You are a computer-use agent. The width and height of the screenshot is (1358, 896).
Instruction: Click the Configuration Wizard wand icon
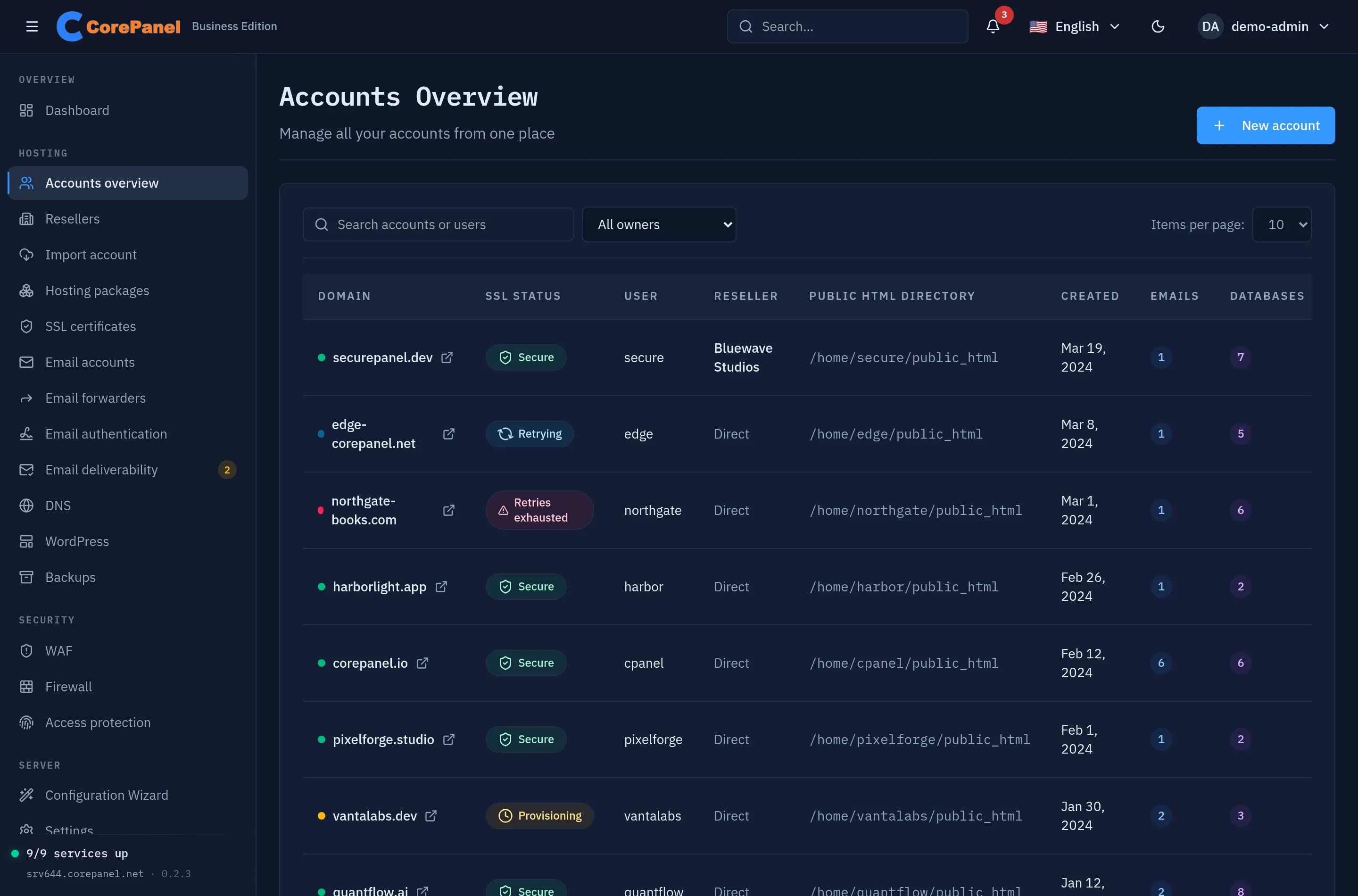[26, 795]
